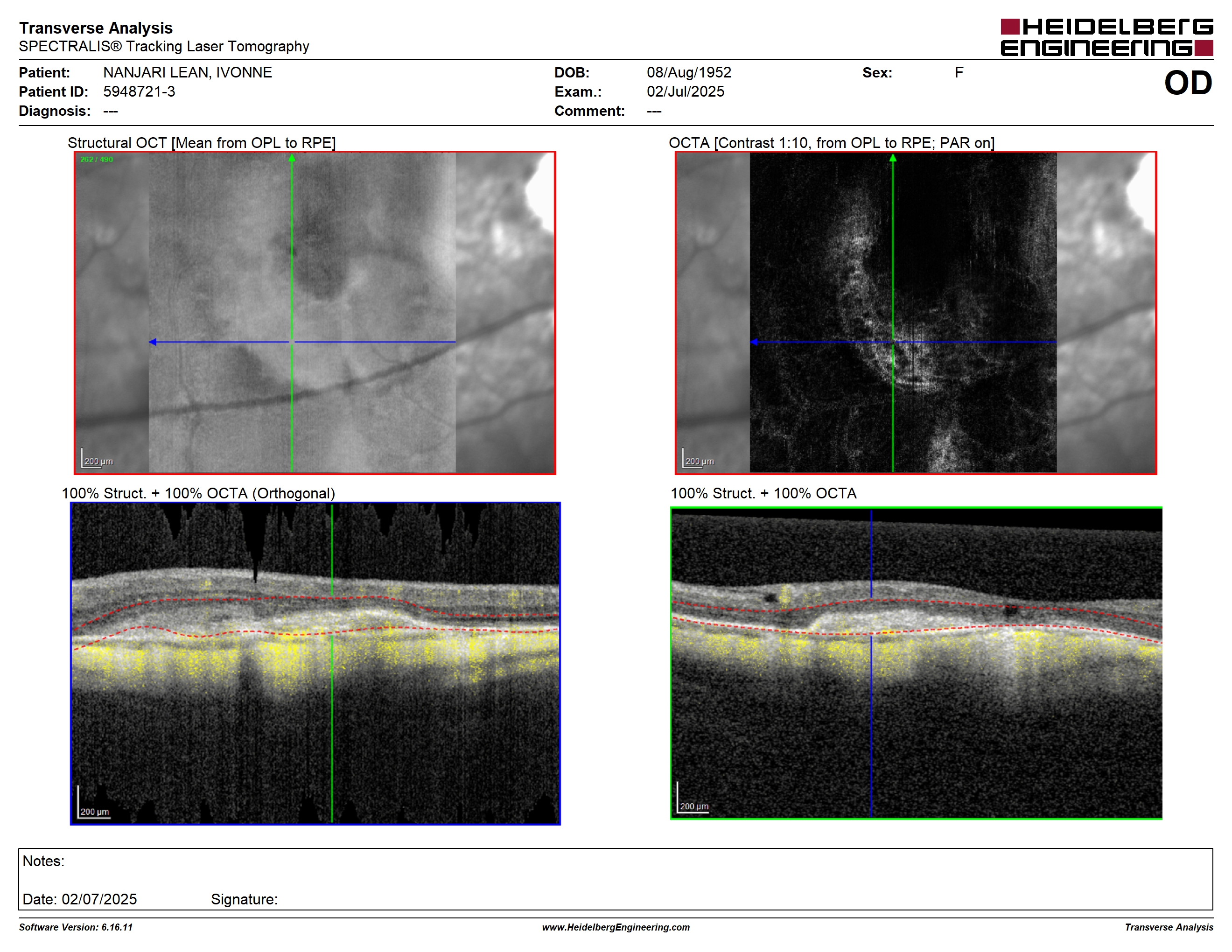Click patient name NANJARI LEAN, IVONNE

(187, 72)
